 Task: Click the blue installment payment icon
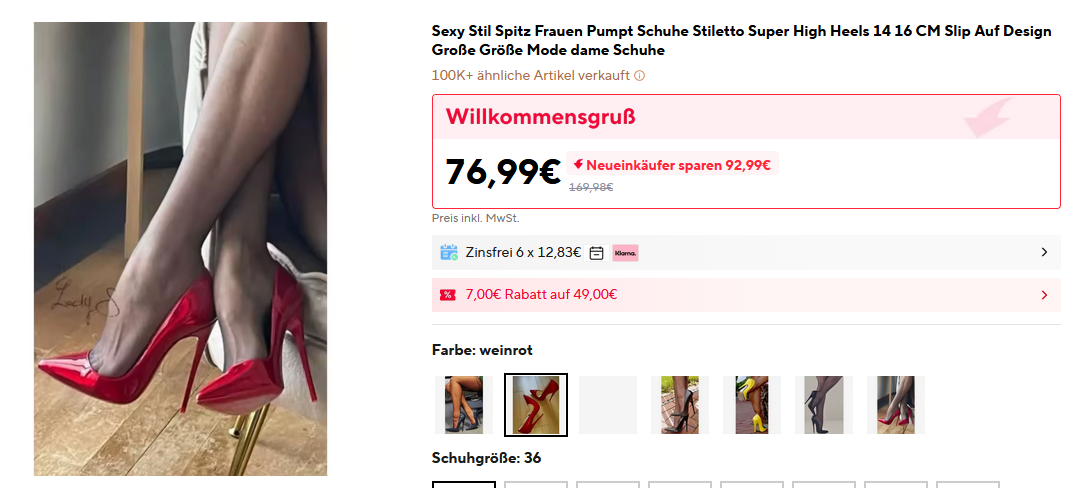[449, 253]
